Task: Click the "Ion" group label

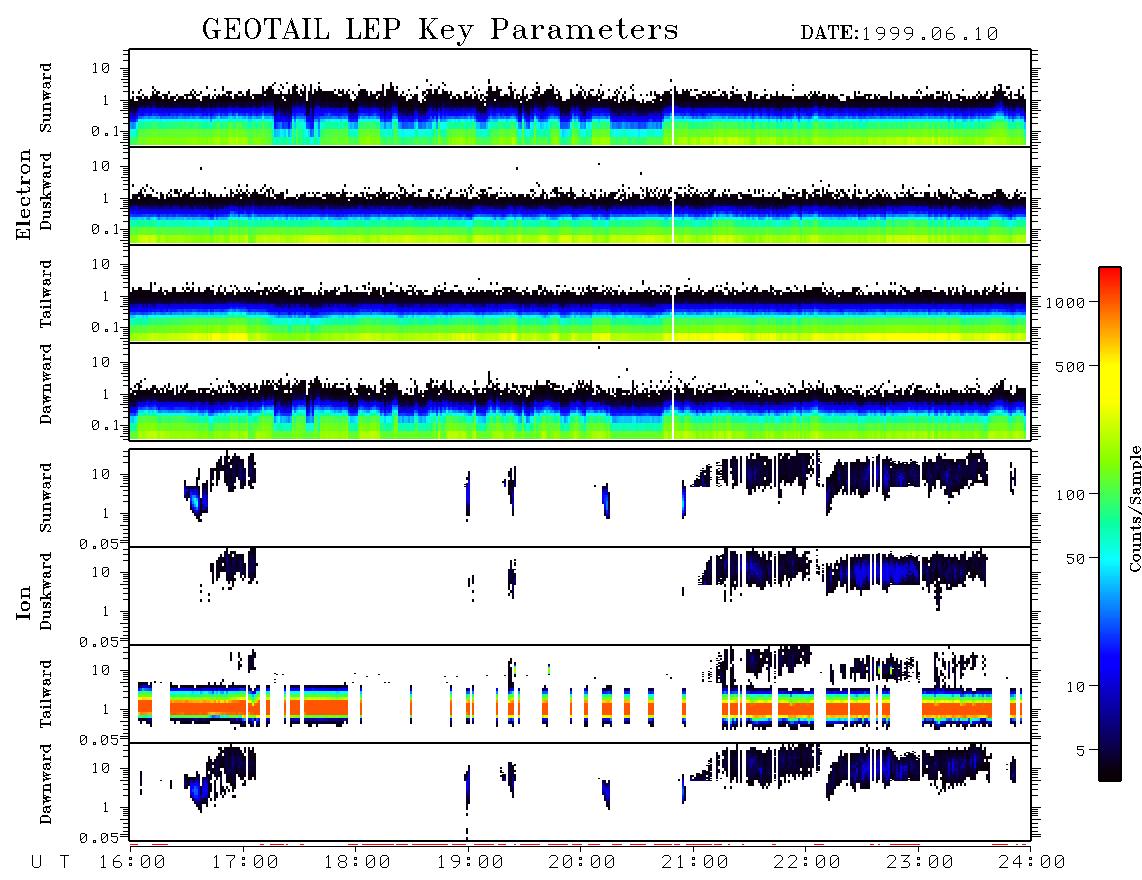Action: pyautogui.click(x=24, y=602)
